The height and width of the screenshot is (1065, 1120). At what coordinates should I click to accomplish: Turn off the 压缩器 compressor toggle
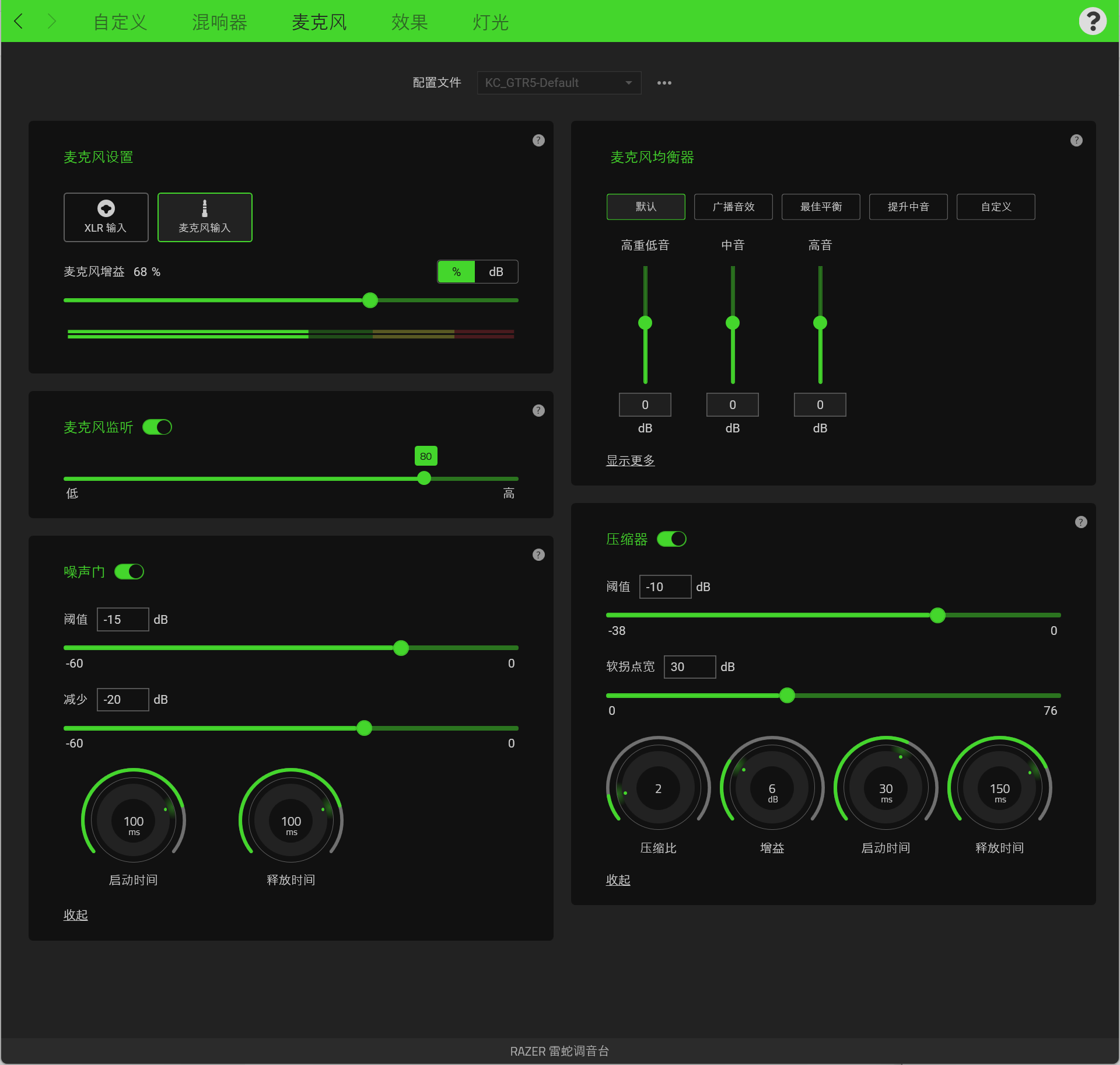point(672,539)
